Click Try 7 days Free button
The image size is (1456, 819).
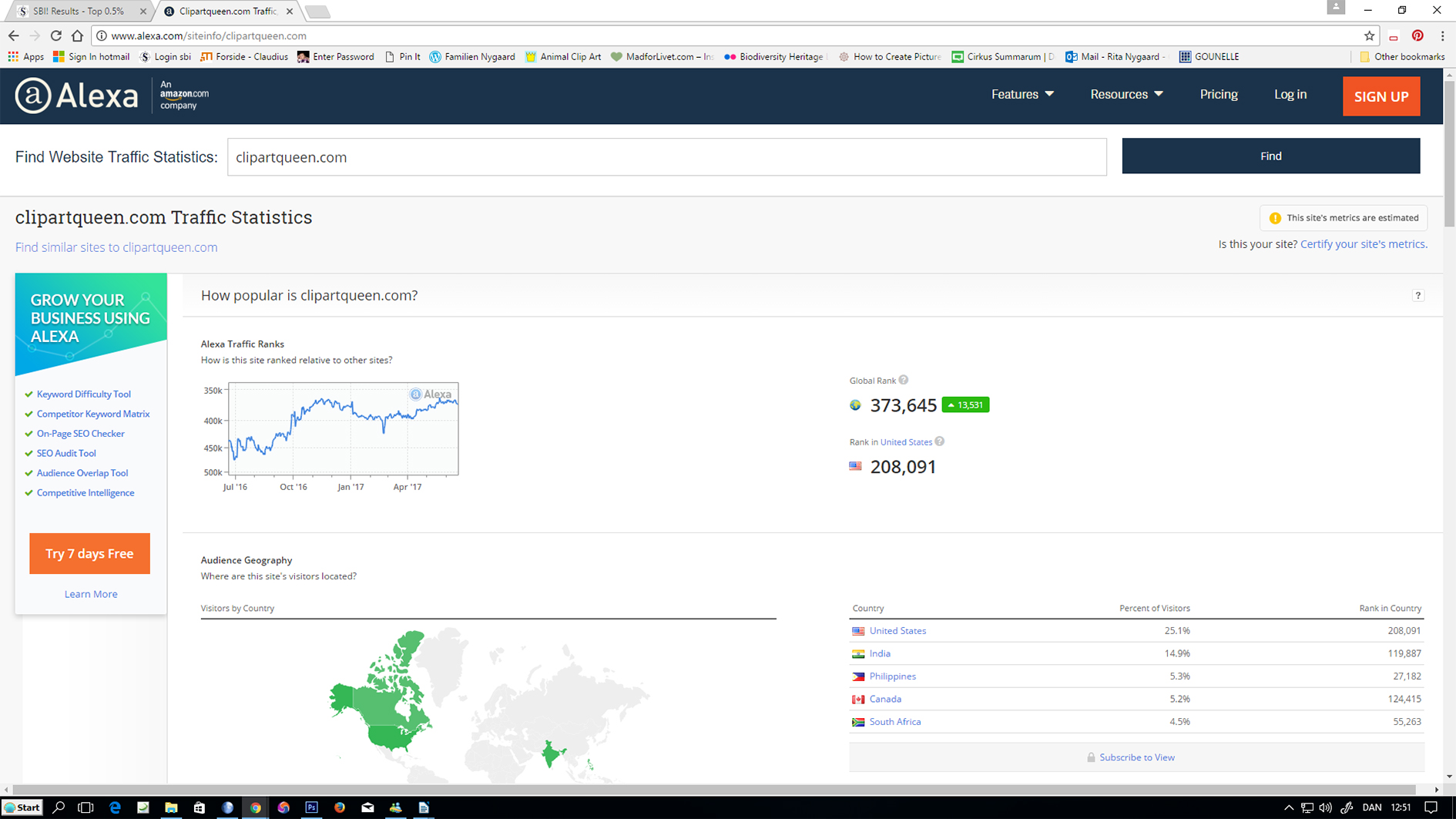click(89, 553)
